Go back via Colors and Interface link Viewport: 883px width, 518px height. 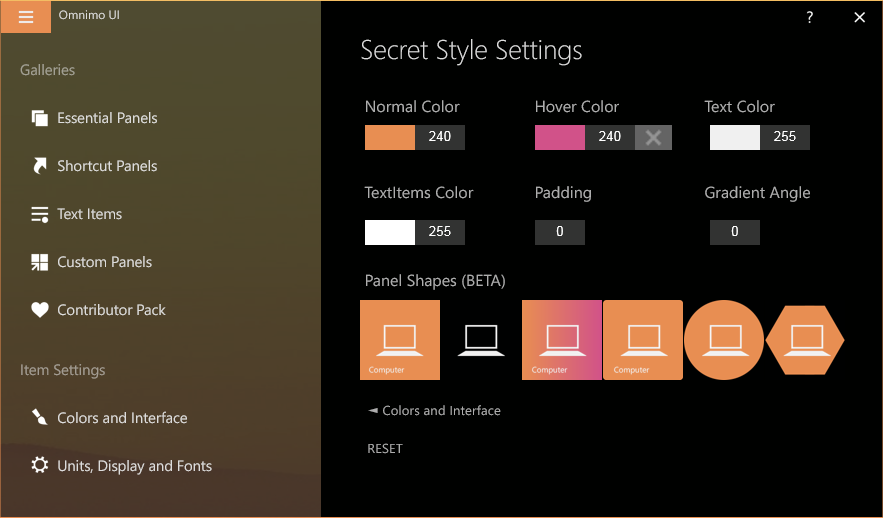click(434, 410)
